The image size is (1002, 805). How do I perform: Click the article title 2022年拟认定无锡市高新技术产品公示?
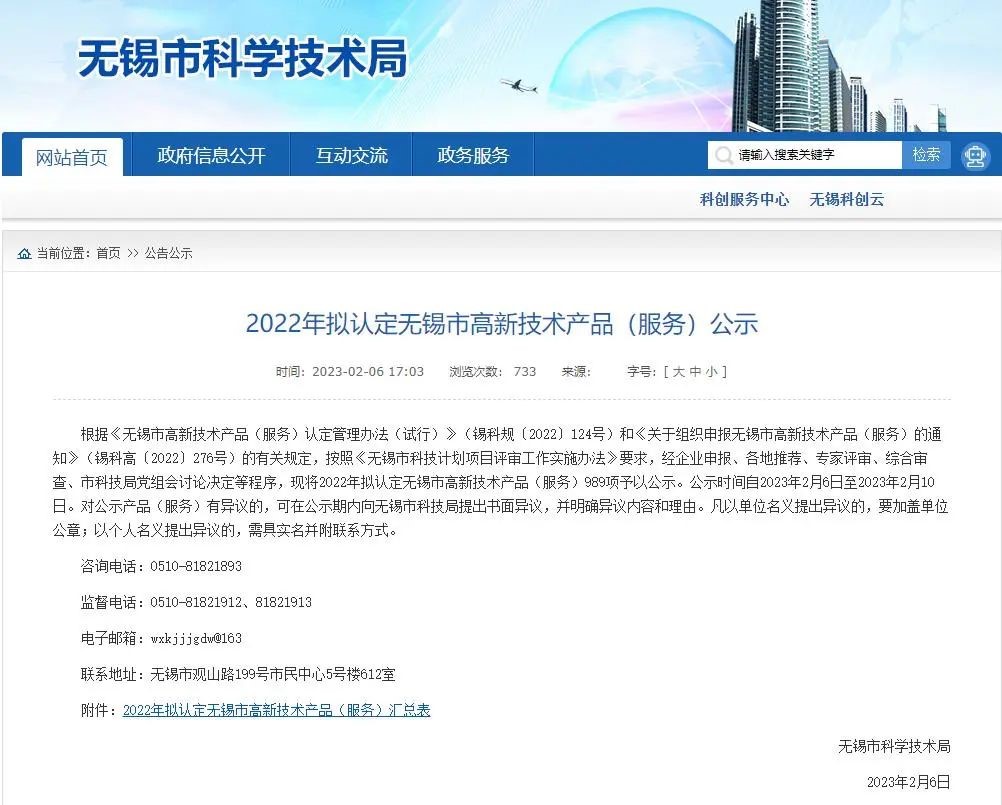(501, 324)
